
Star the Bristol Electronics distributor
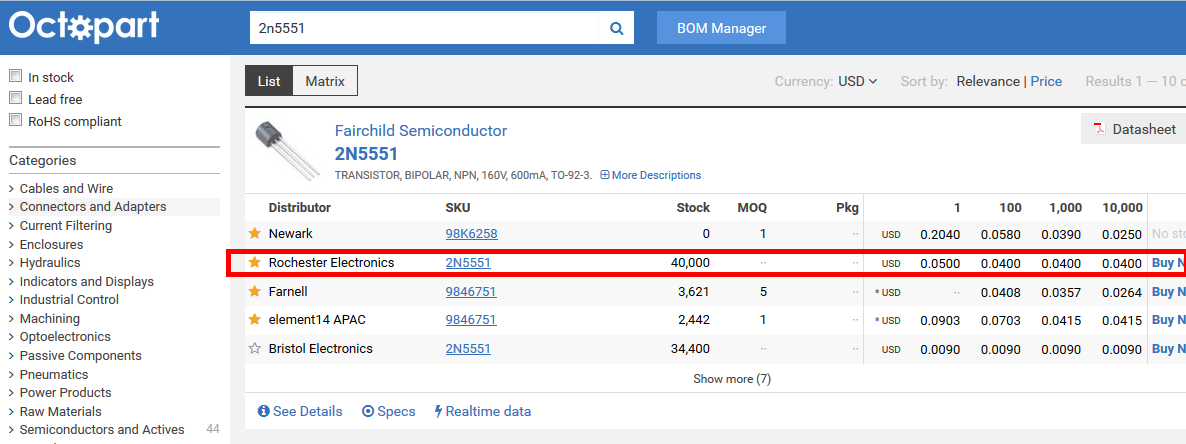coord(255,349)
